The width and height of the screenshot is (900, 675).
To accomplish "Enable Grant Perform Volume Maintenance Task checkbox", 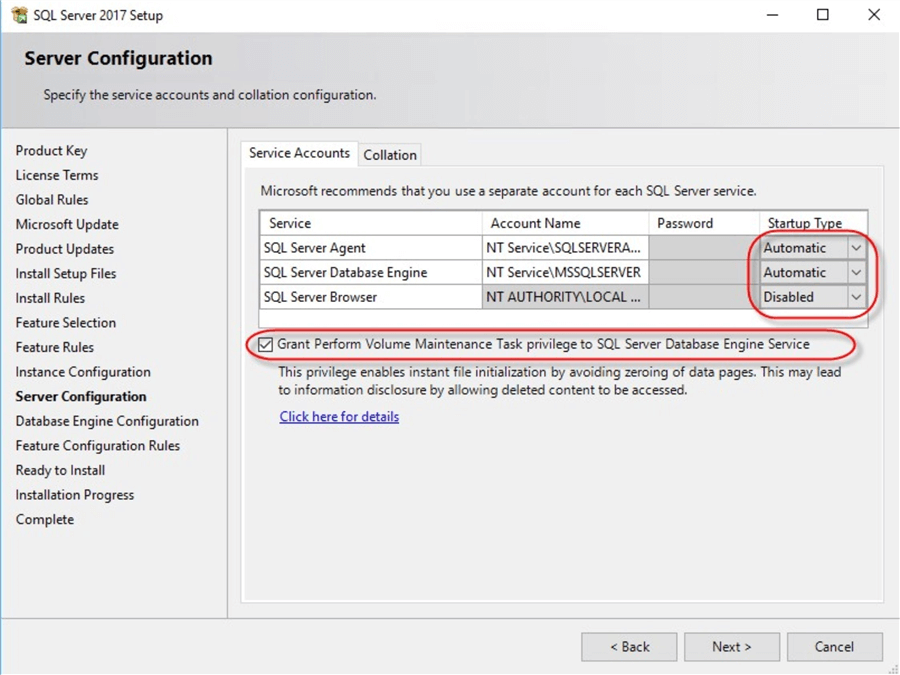I will click(265, 344).
